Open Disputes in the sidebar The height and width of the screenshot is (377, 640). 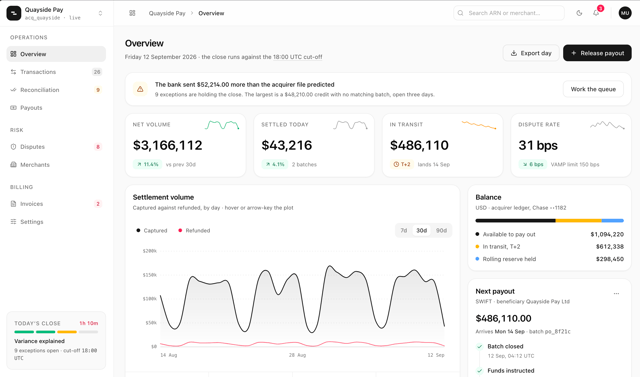56,146
